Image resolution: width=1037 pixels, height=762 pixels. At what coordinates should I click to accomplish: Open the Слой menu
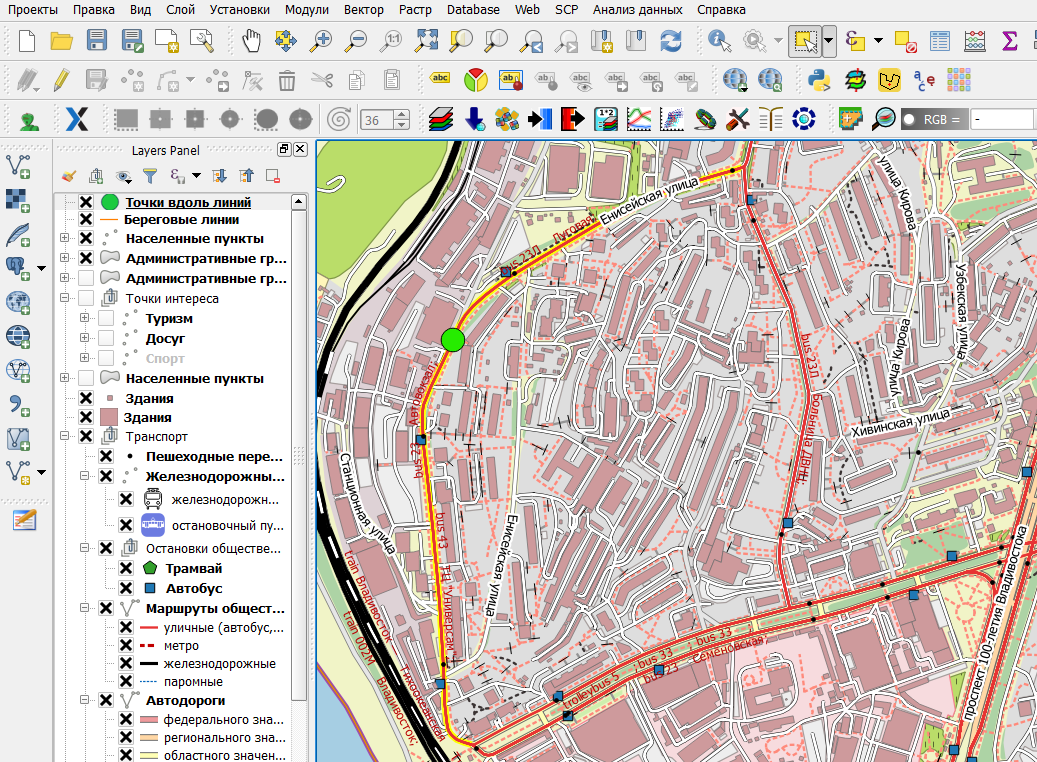[x=181, y=10]
